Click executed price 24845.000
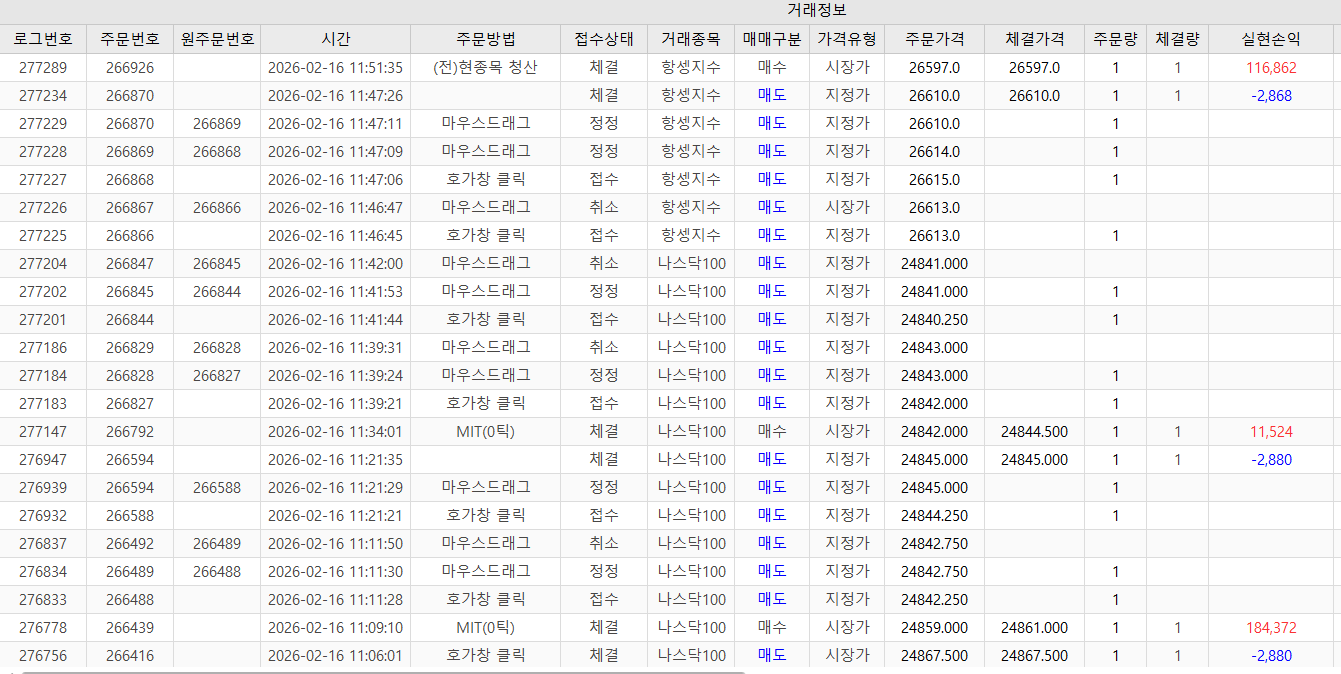Screen dimensions: 1341x674 pos(1035,460)
